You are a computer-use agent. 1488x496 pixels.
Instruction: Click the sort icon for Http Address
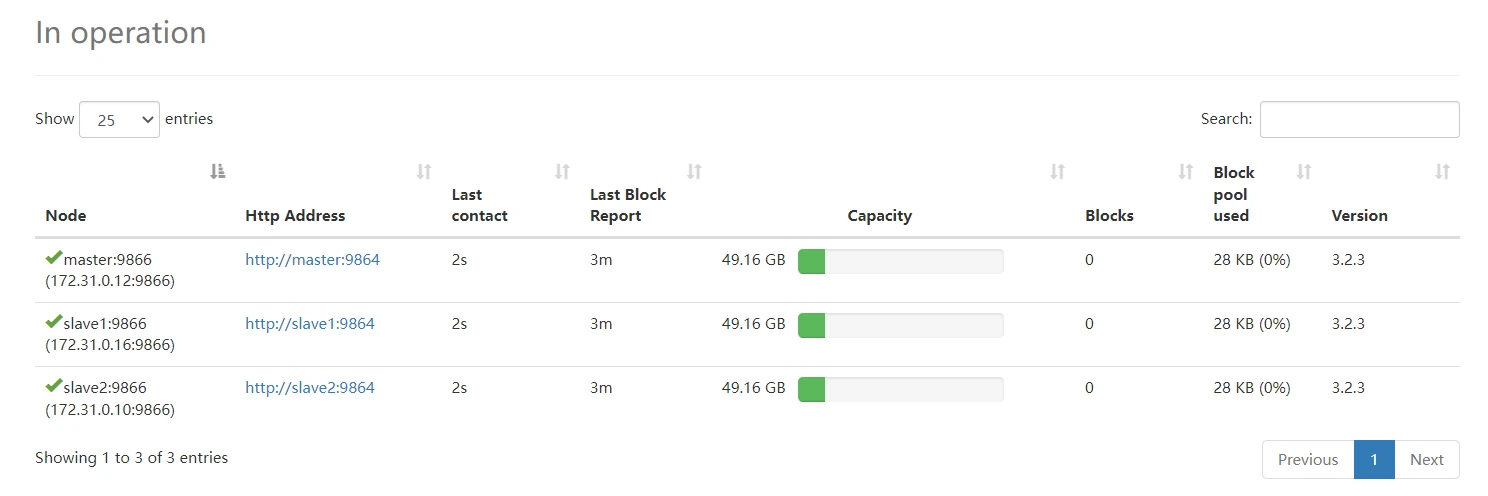coord(424,172)
